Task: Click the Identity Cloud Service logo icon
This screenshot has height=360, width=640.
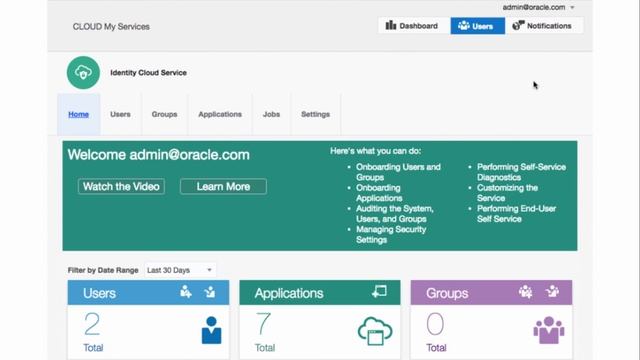Action: [x=83, y=73]
